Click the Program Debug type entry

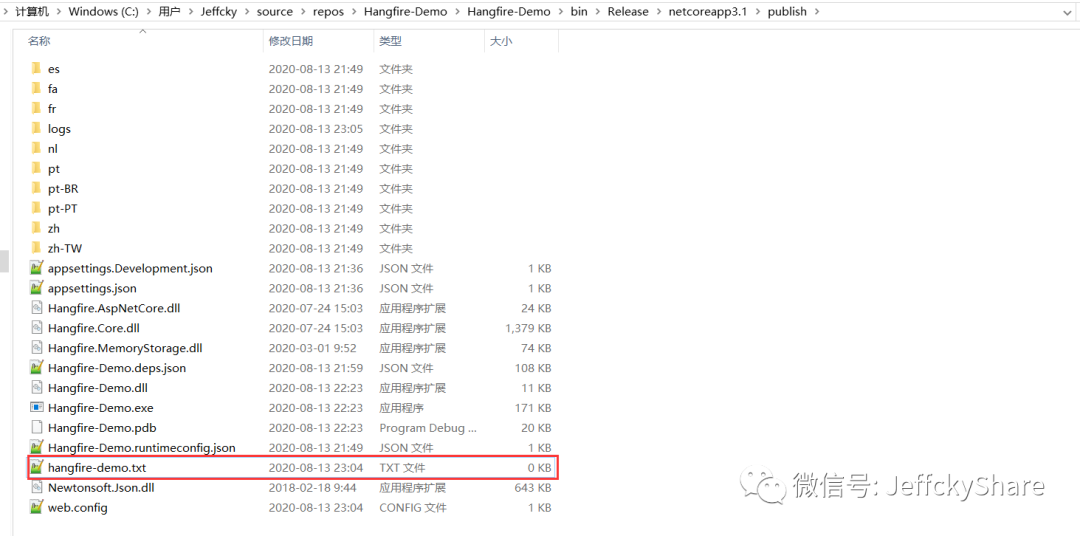[428, 428]
